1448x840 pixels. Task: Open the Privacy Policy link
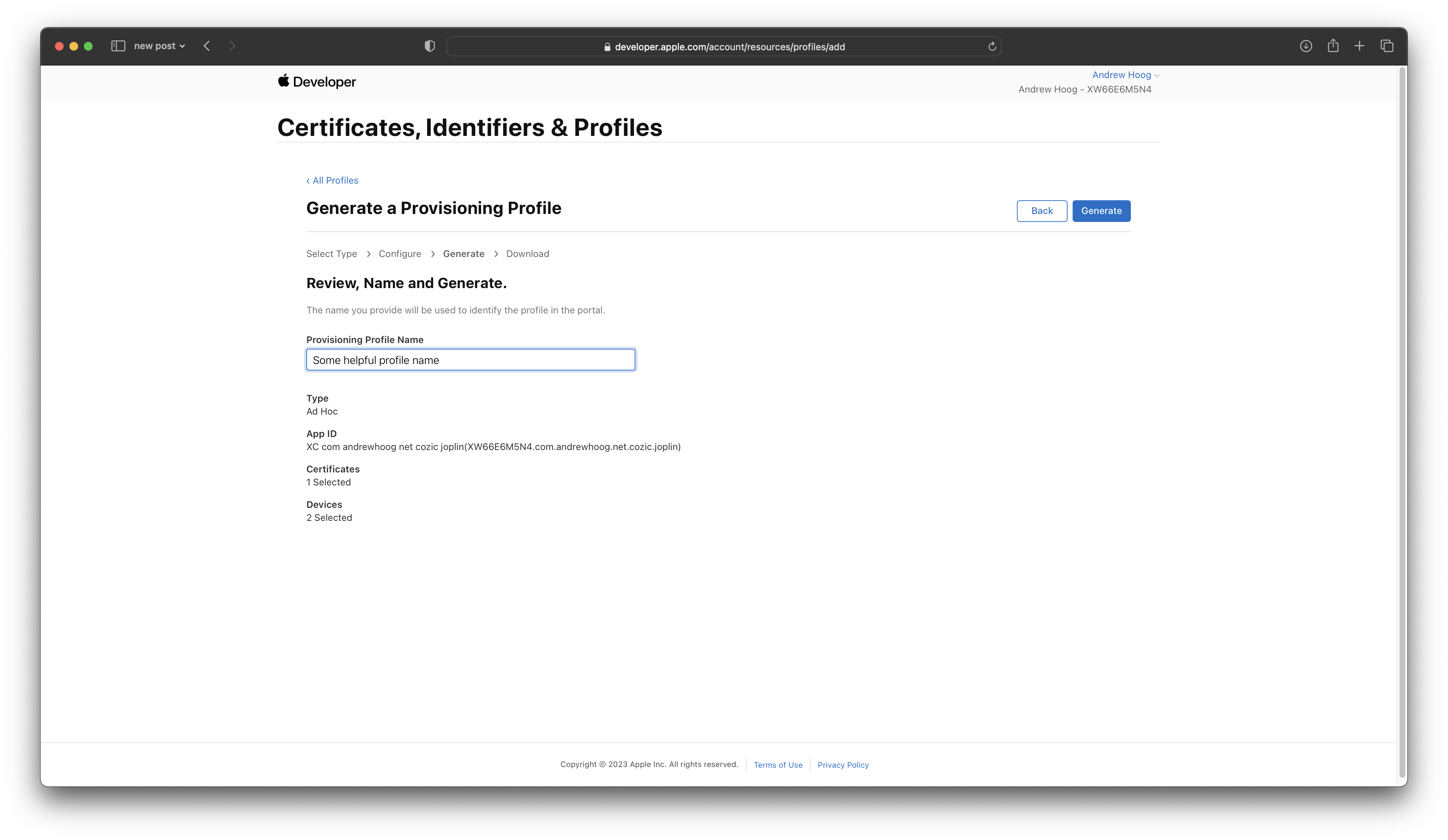(x=842, y=765)
